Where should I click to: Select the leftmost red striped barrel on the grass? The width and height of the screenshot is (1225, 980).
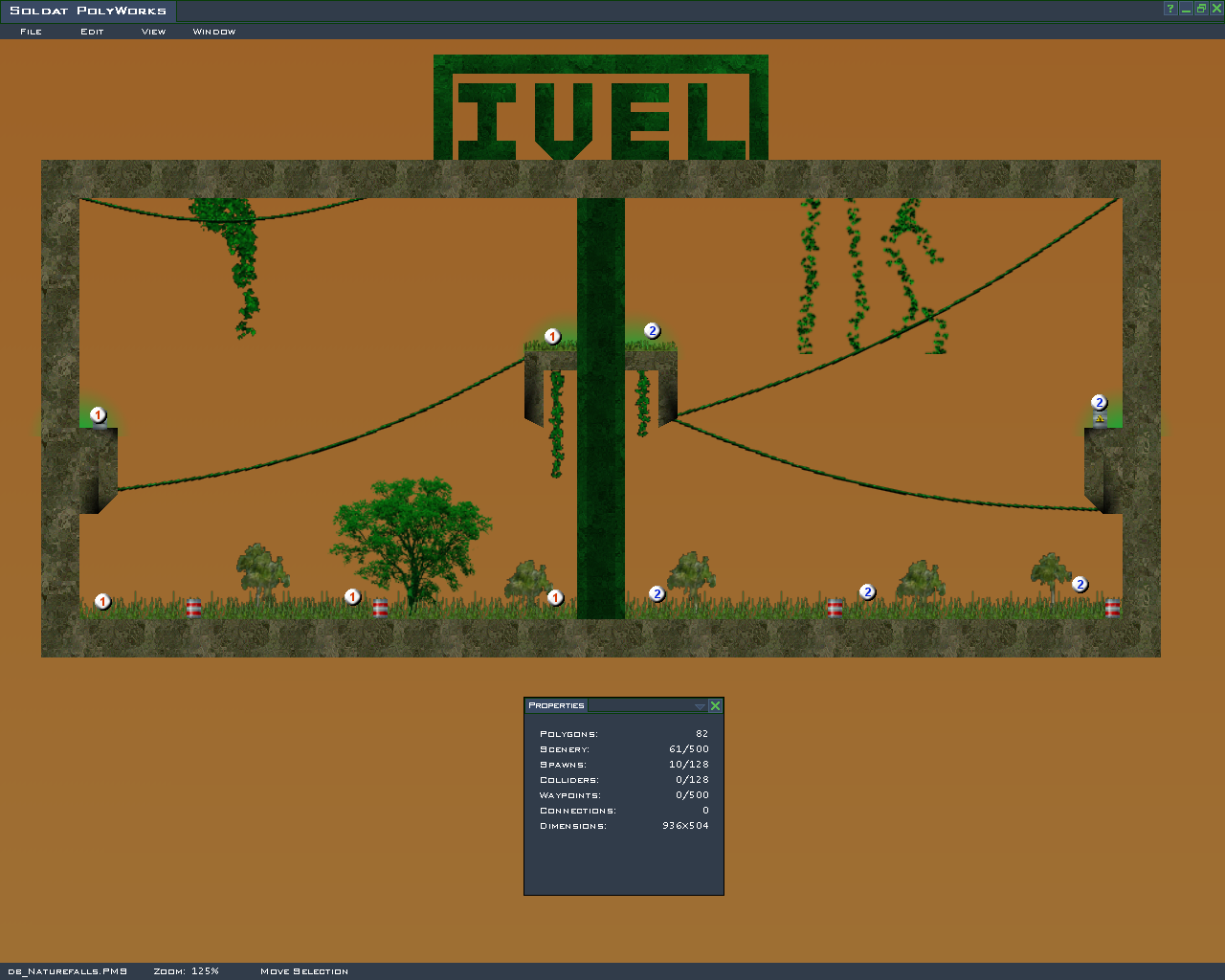(x=194, y=608)
